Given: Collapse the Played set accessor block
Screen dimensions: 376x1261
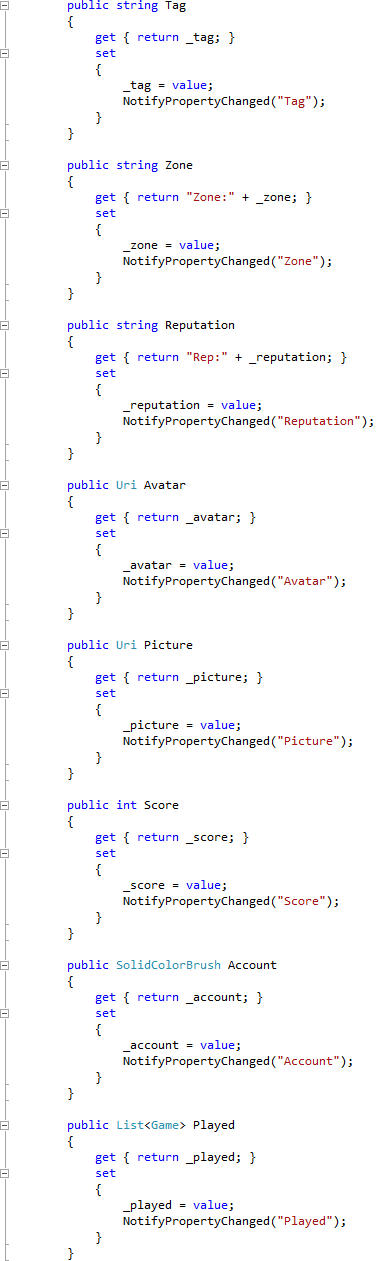Looking at the screenshot, I should [x=5, y=1173].
